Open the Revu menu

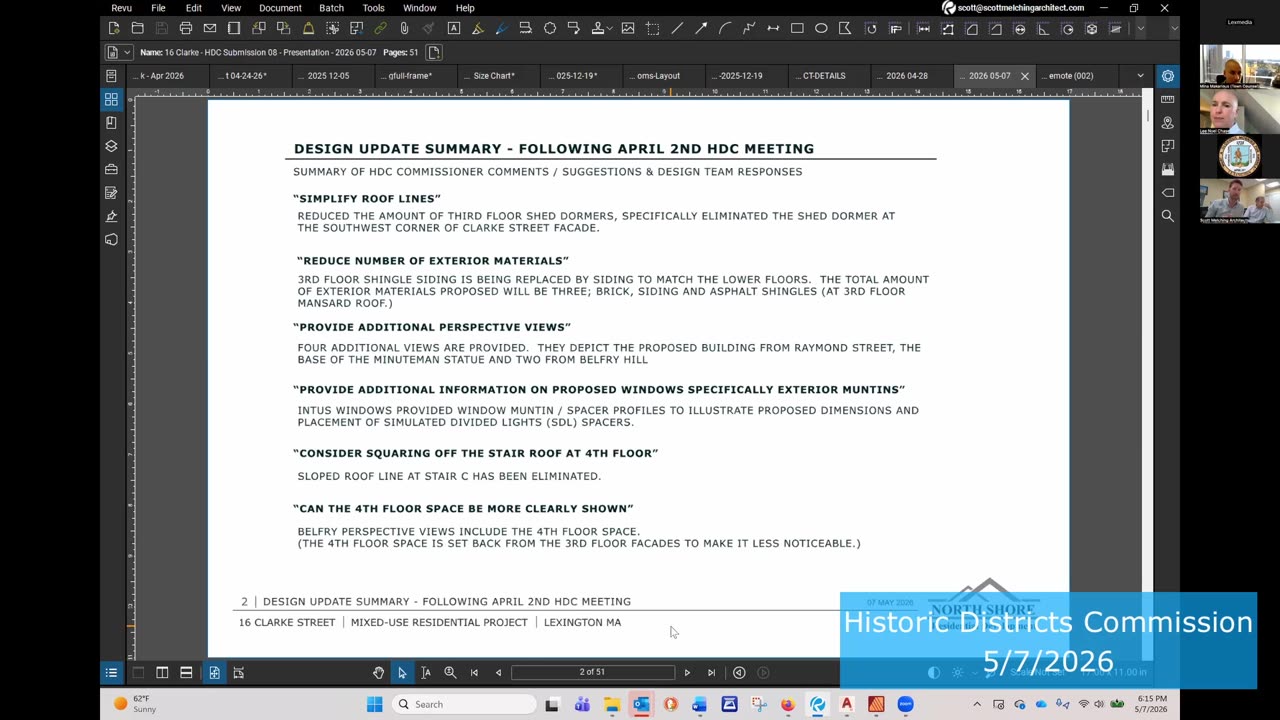121,8
